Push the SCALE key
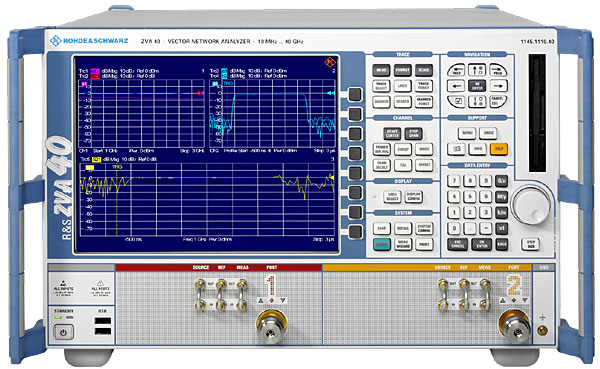Image resolution: width=600 pixels, height=369 pixels. pos(424,70)
